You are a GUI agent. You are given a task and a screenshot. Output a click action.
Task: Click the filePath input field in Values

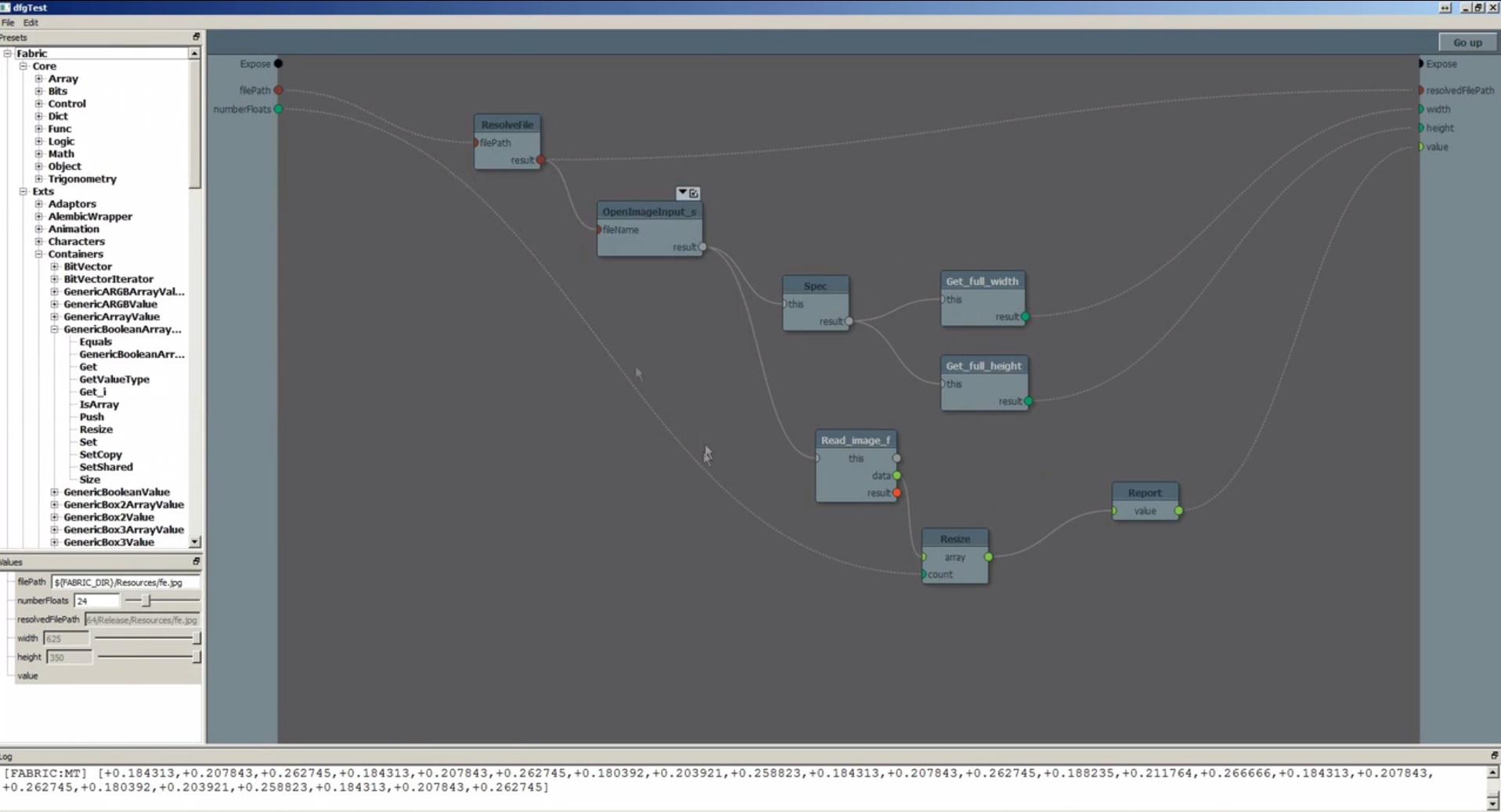(125, 582)
